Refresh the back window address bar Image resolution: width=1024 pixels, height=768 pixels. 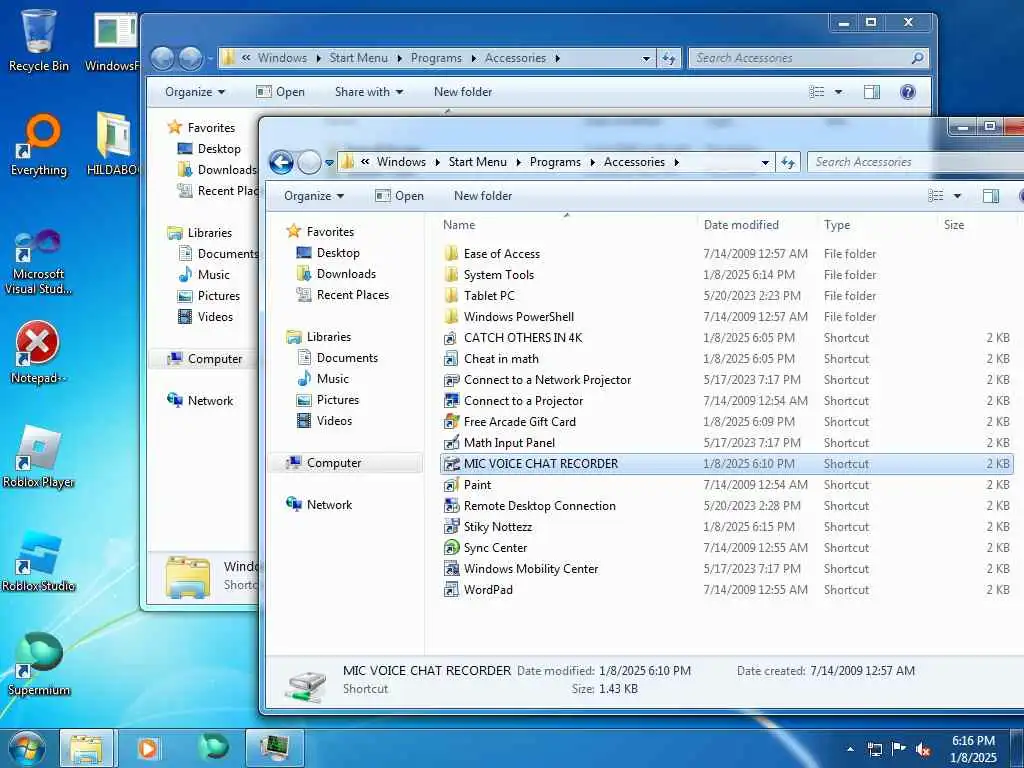pos(669,58)
